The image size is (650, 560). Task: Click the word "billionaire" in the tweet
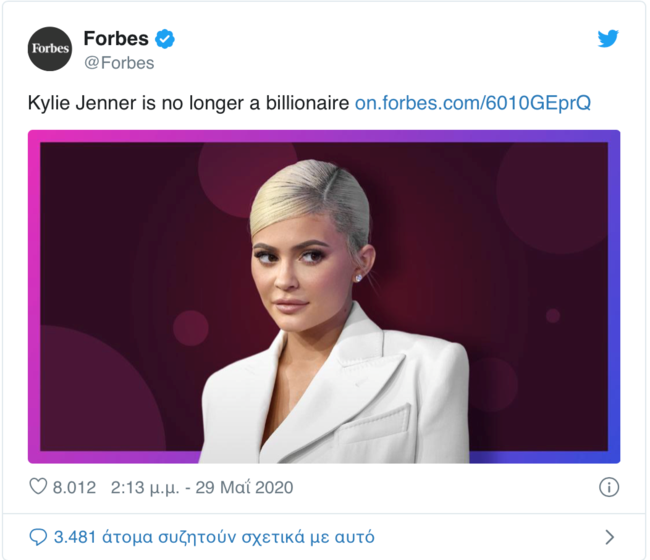300,103
